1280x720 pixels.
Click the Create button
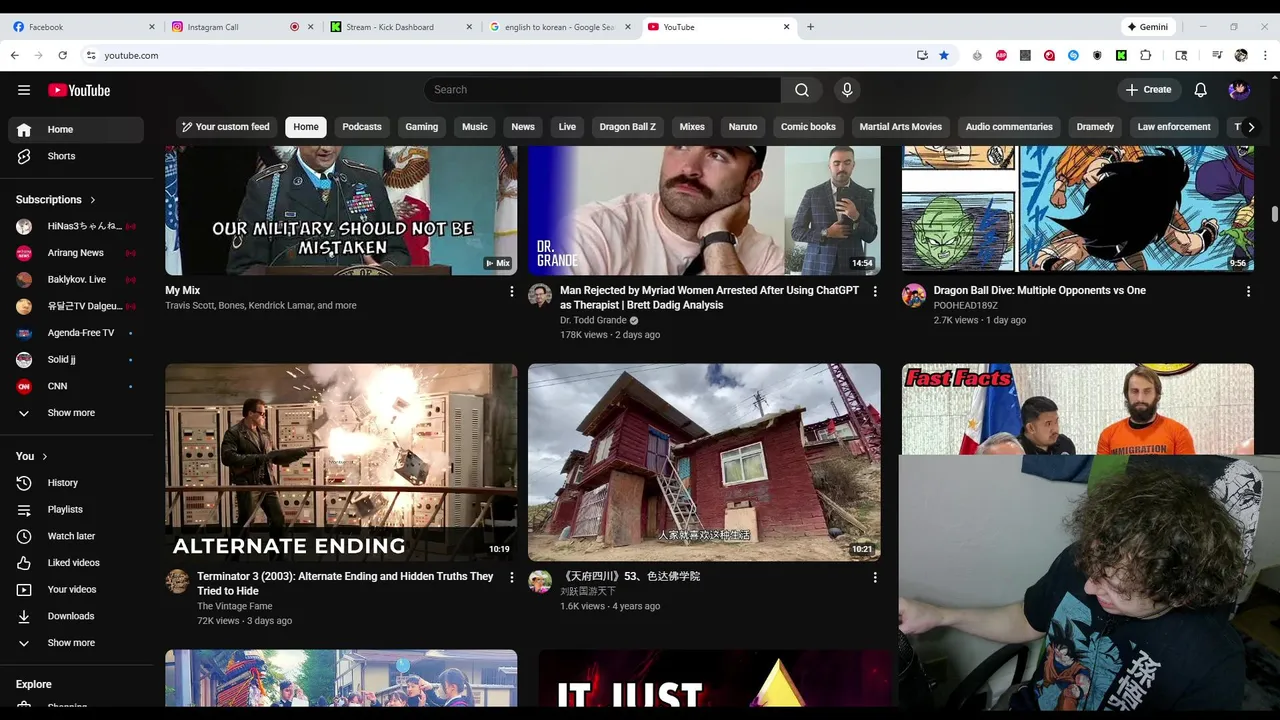click(x=1148, y=90)
